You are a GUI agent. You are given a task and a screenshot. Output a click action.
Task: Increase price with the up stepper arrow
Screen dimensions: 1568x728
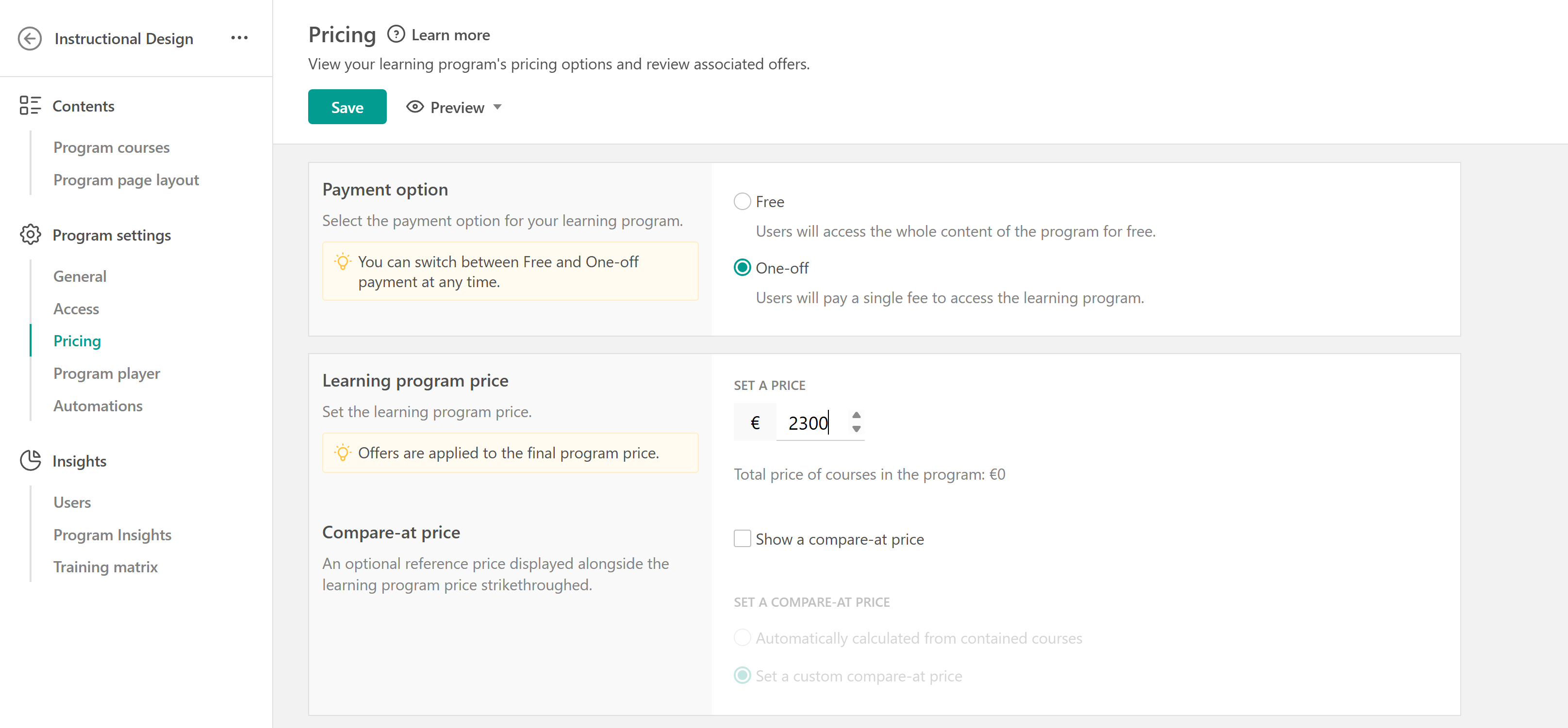click(856, 415)
